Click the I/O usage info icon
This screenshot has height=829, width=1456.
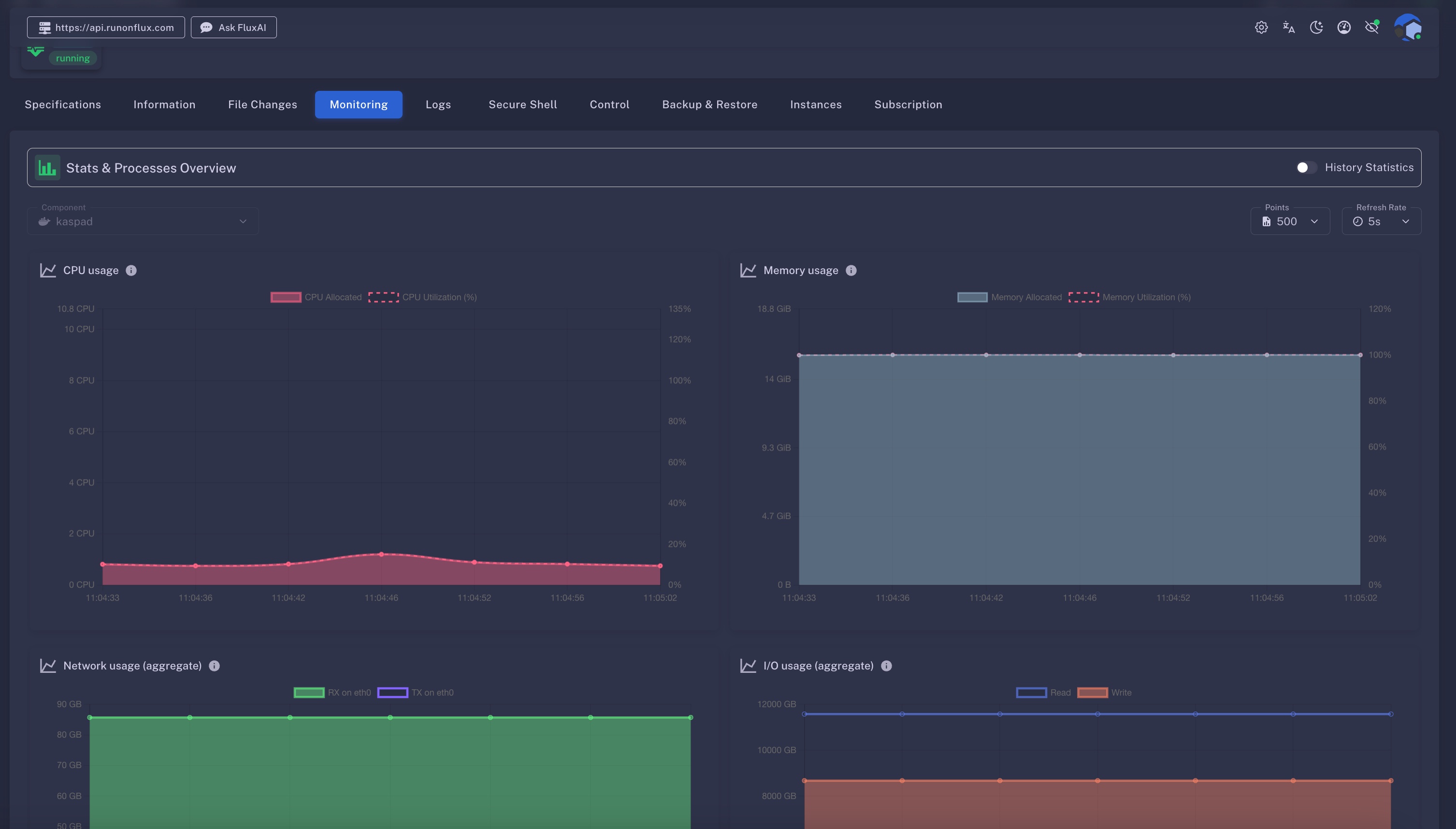(x=886, y=666)
